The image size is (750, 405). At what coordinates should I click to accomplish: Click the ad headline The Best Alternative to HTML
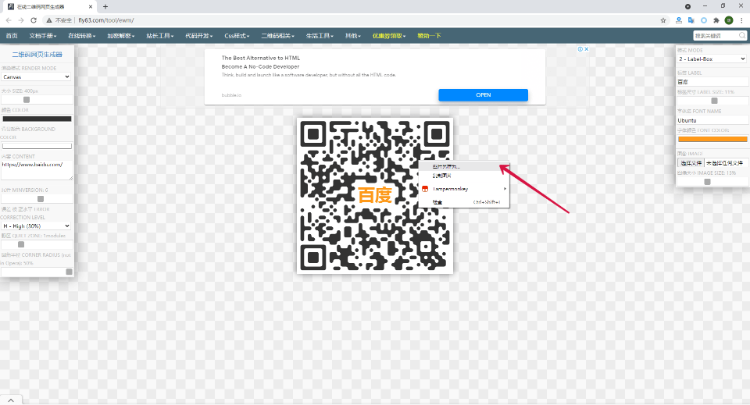[x=261, y=58]
